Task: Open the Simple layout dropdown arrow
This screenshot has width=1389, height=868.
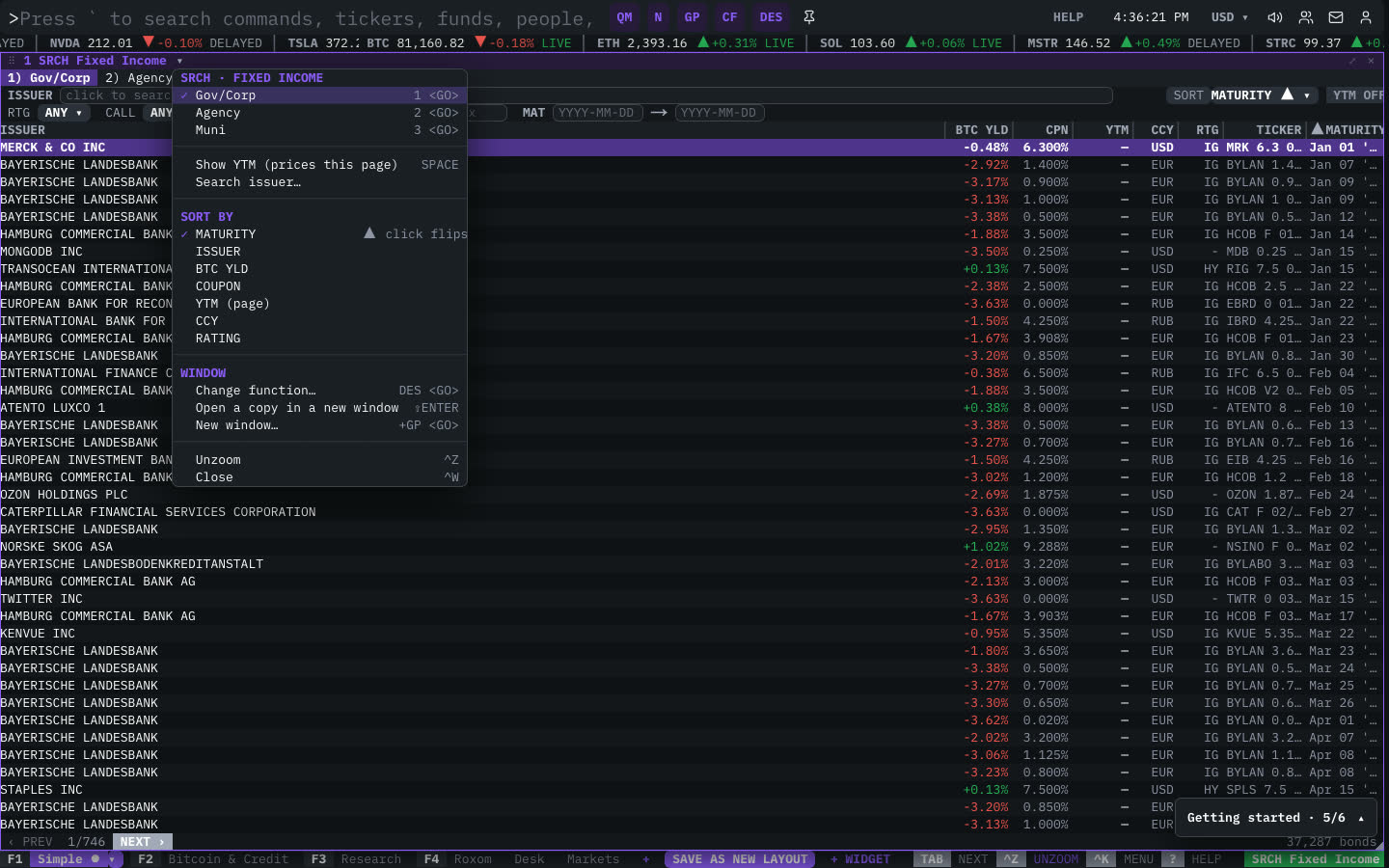Action: tap(113, 859)
